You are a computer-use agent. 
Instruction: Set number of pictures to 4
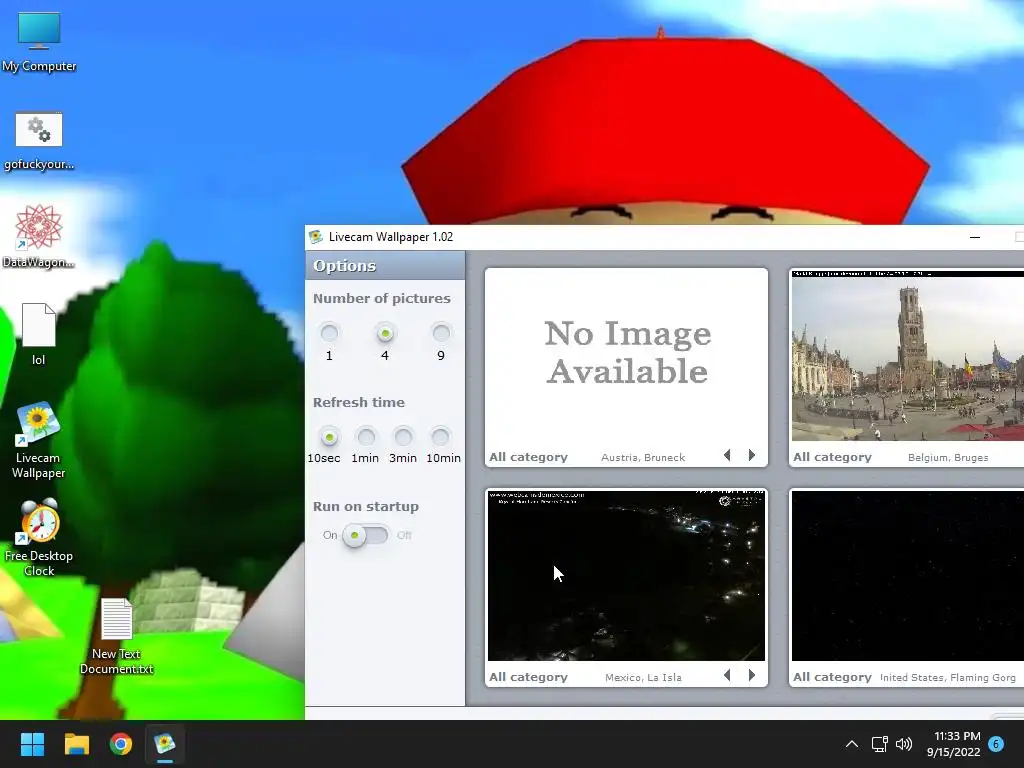coord(385,333)
